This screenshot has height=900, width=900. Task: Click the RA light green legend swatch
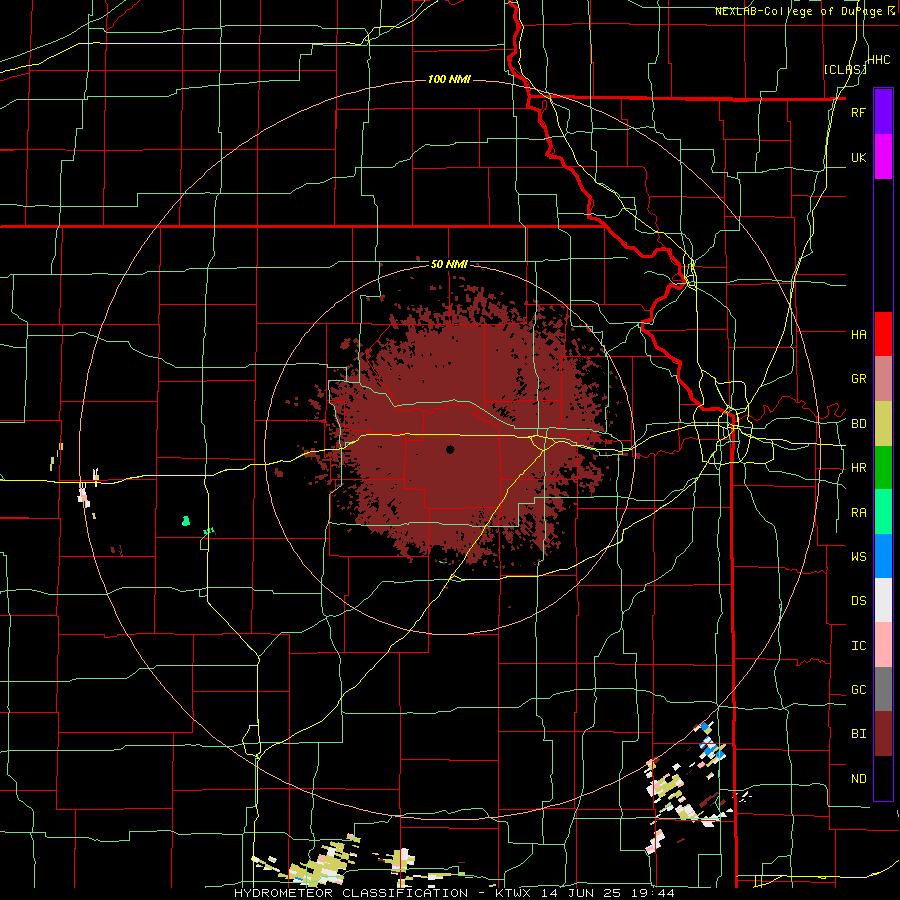[883, 512]
